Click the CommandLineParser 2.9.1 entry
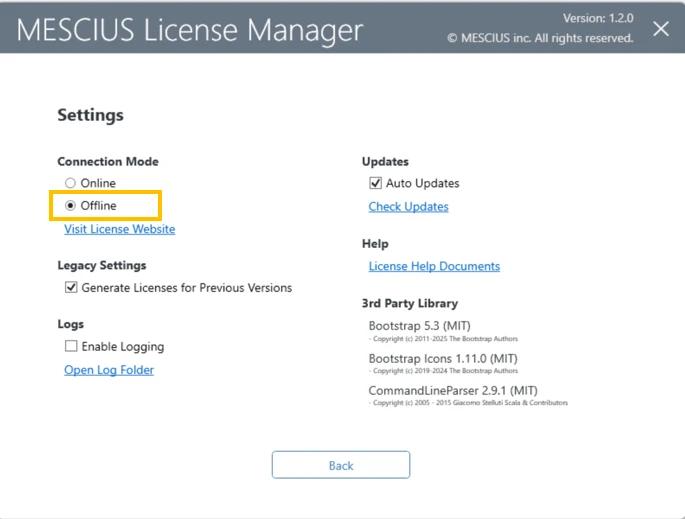 [452, 391]
